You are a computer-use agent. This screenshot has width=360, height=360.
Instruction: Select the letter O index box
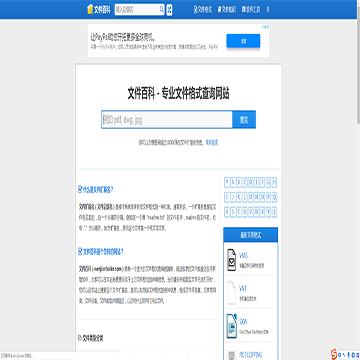[x=263, y=197]
